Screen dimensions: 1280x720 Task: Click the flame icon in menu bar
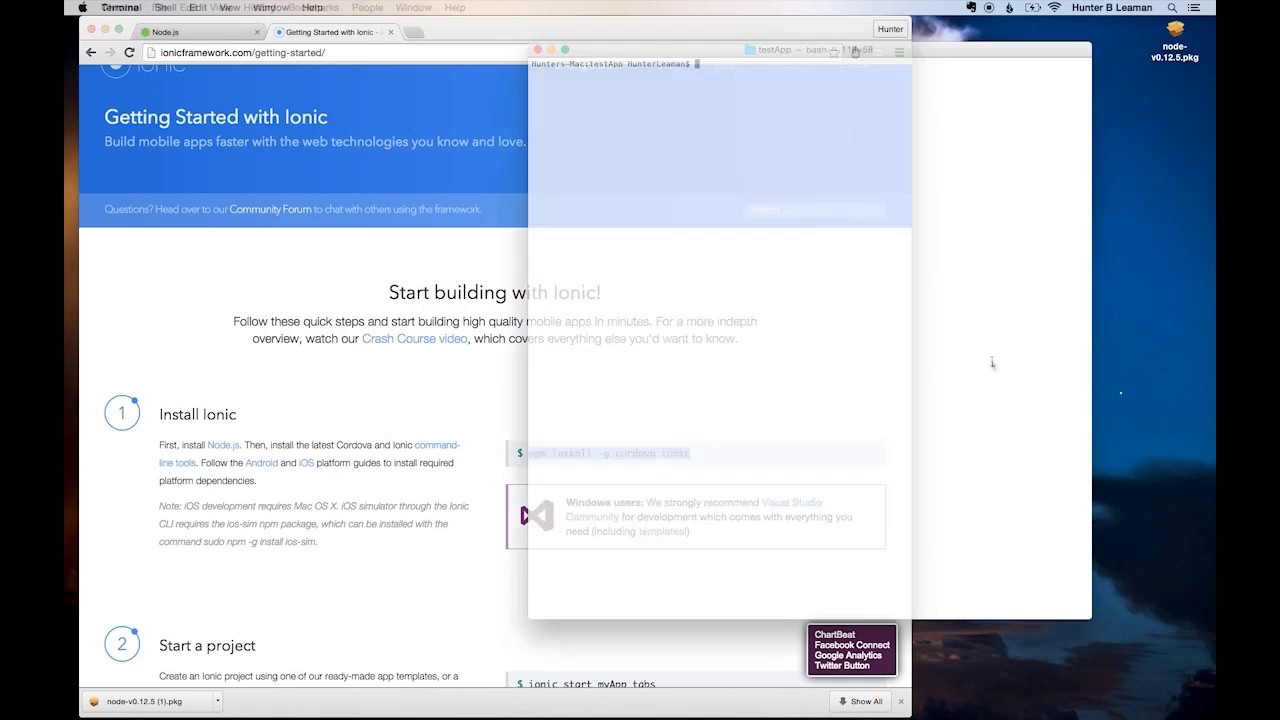click(1009, 7)
